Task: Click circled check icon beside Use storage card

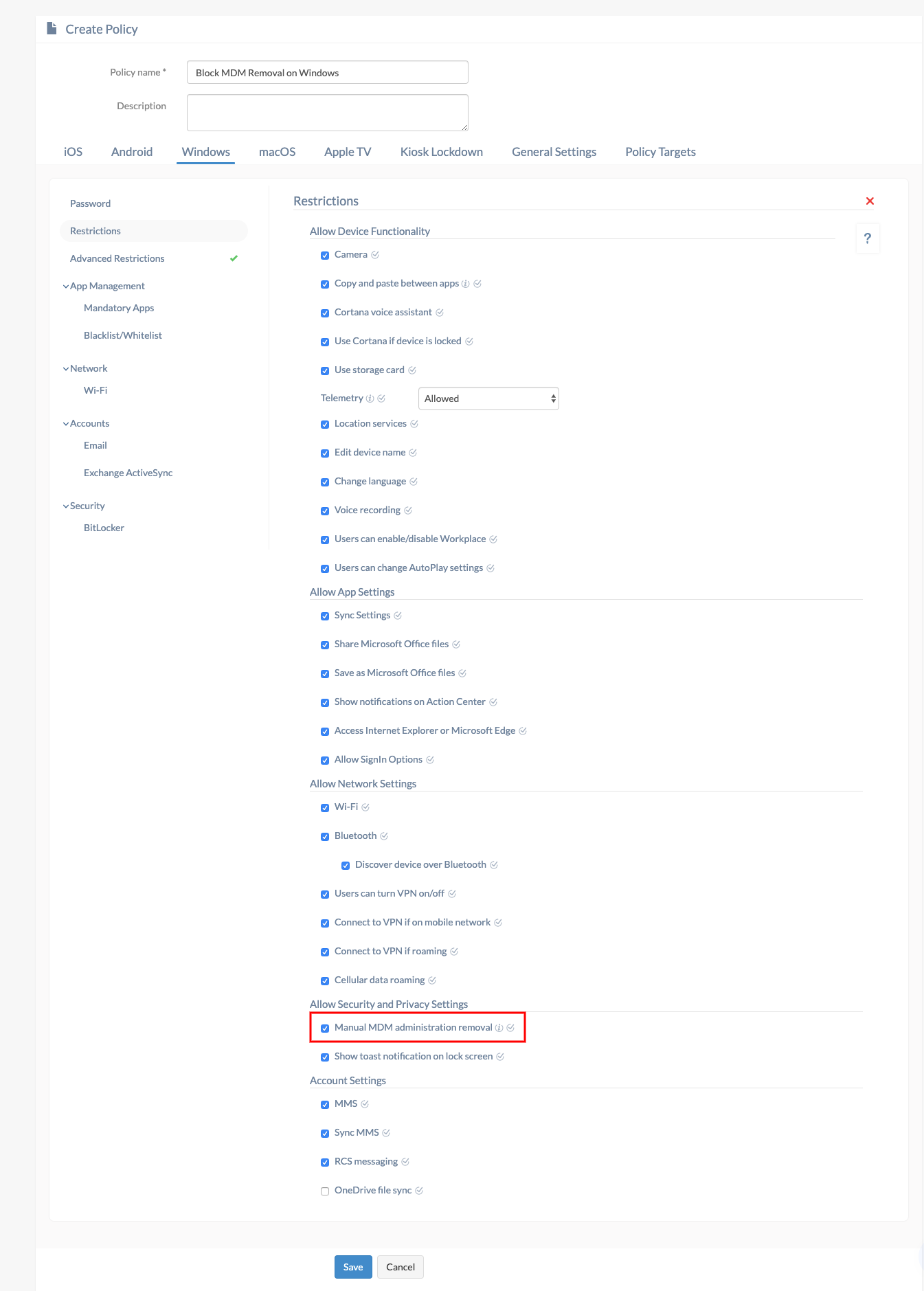Action: pyautogui.click(x=412, y=370)
